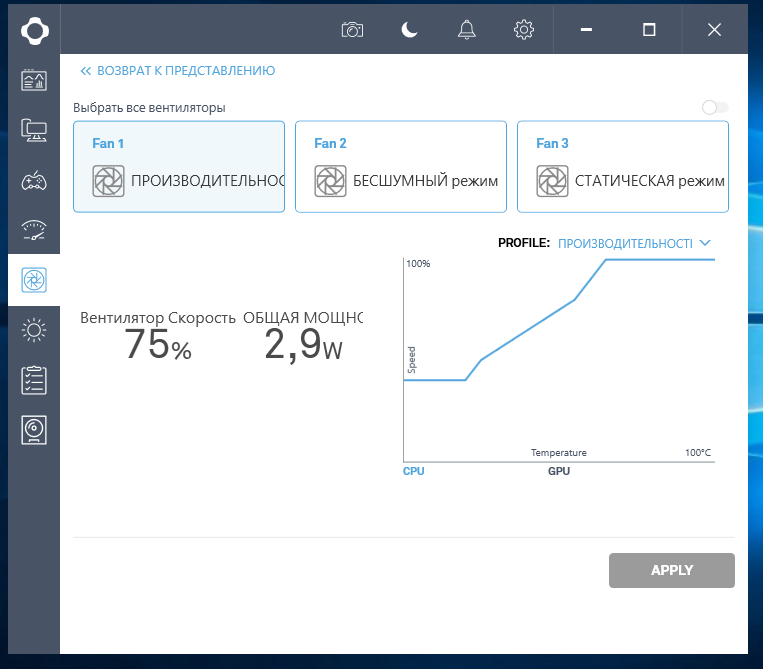
Task: Open the PROFILE dropdown menu
Action: (625, 243)
